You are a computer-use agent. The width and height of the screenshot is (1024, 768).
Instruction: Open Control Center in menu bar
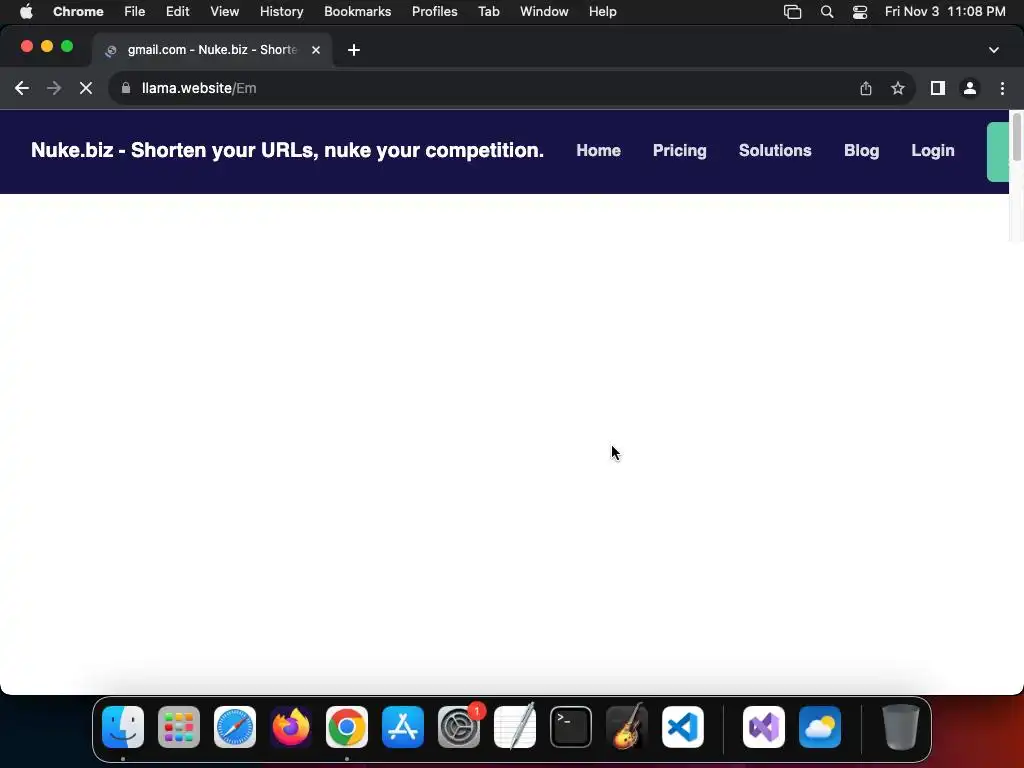860,12
